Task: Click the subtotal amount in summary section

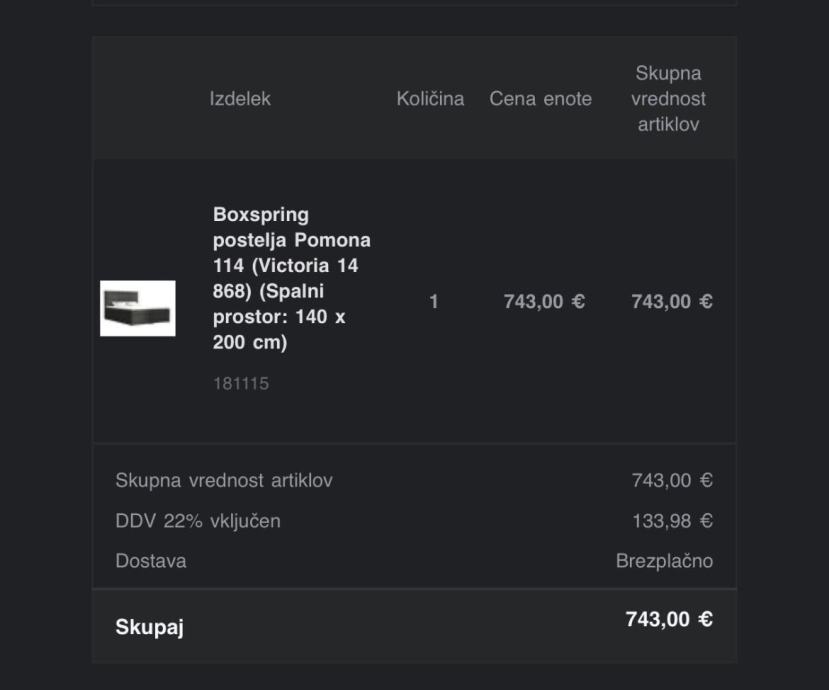Action: coord(671,480)
